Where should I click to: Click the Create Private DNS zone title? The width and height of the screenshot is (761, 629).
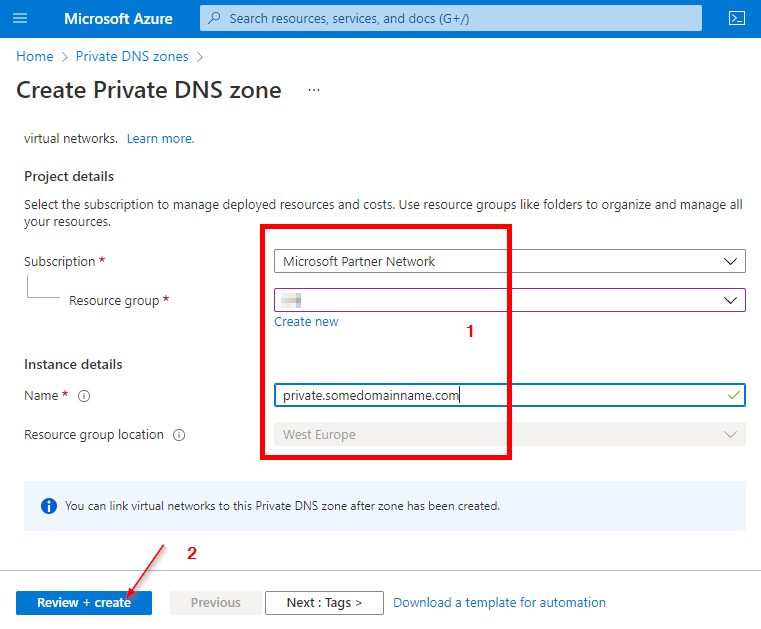pyautogui.click(x=149, y=90)
